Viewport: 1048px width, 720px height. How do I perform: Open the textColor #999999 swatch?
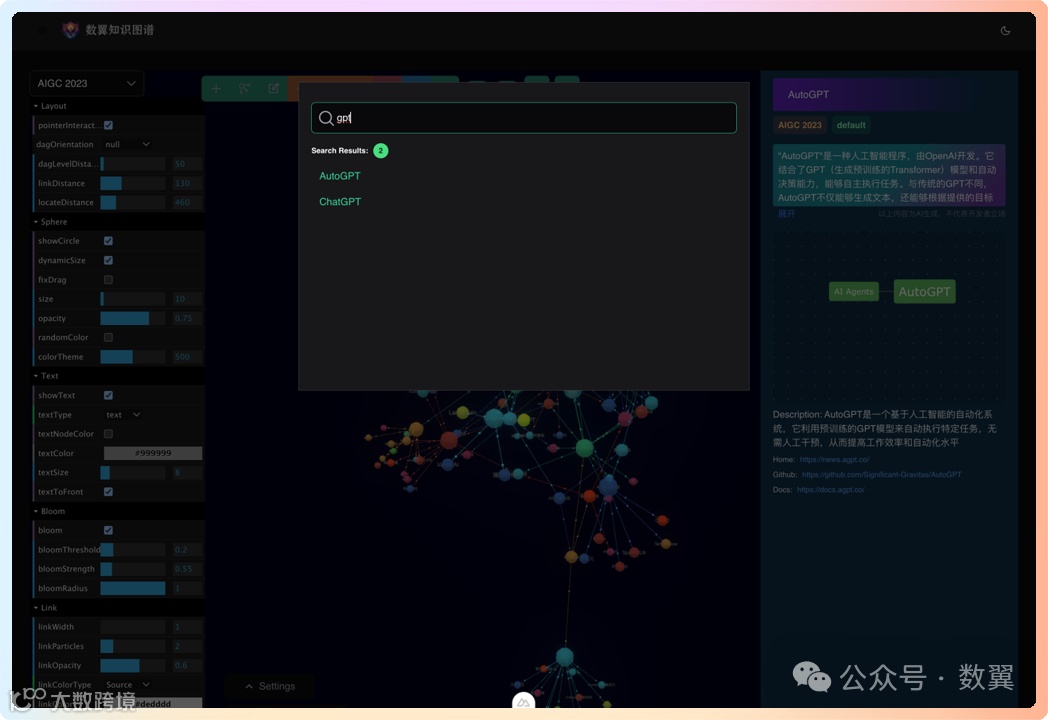coord(152,453)
